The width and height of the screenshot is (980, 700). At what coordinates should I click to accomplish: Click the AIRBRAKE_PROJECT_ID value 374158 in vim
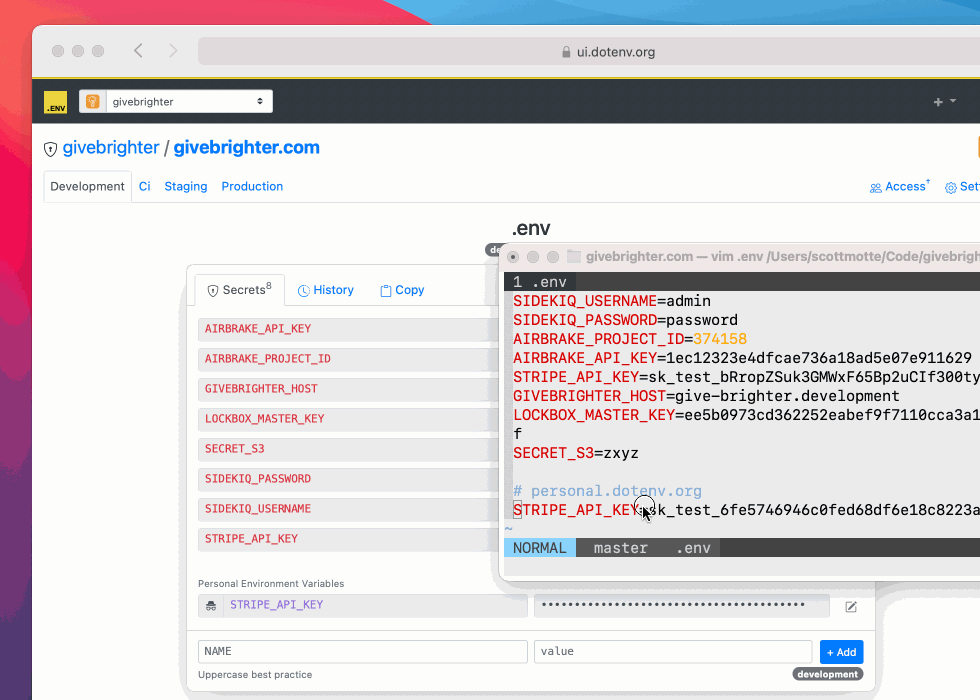[x=720, y=339]
